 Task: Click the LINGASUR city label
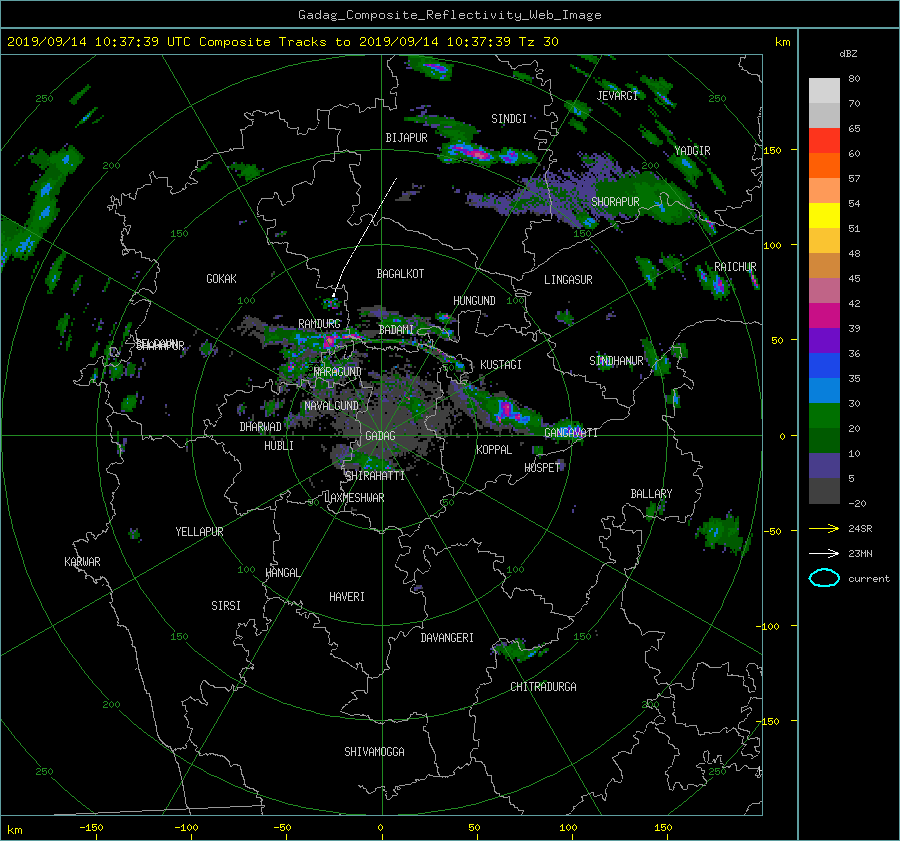568,280
